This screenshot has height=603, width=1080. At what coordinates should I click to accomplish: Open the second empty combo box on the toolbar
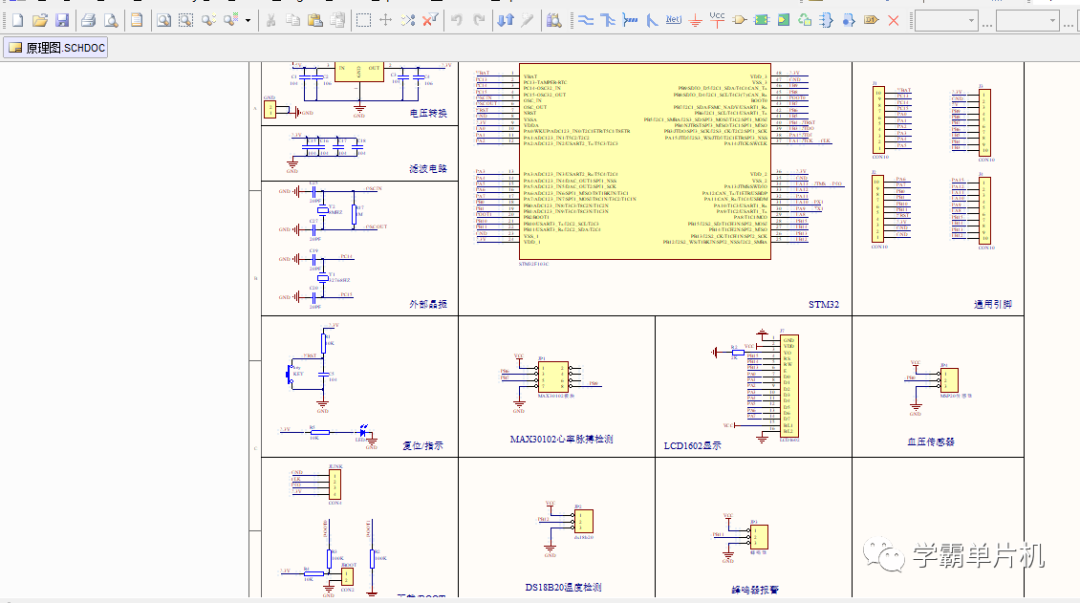click(x=1027, y=21)
